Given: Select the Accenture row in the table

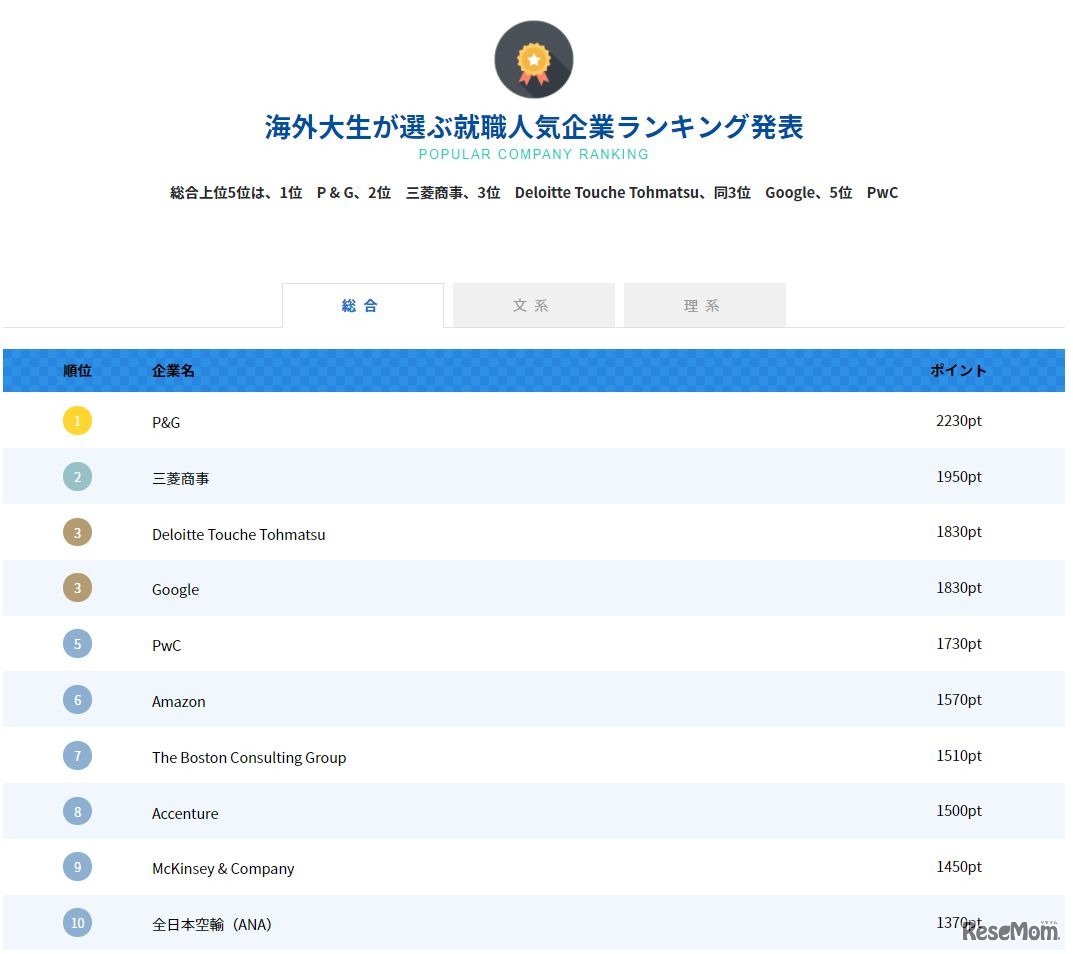Looking at the screenshot, I should (x=185, y=813).
